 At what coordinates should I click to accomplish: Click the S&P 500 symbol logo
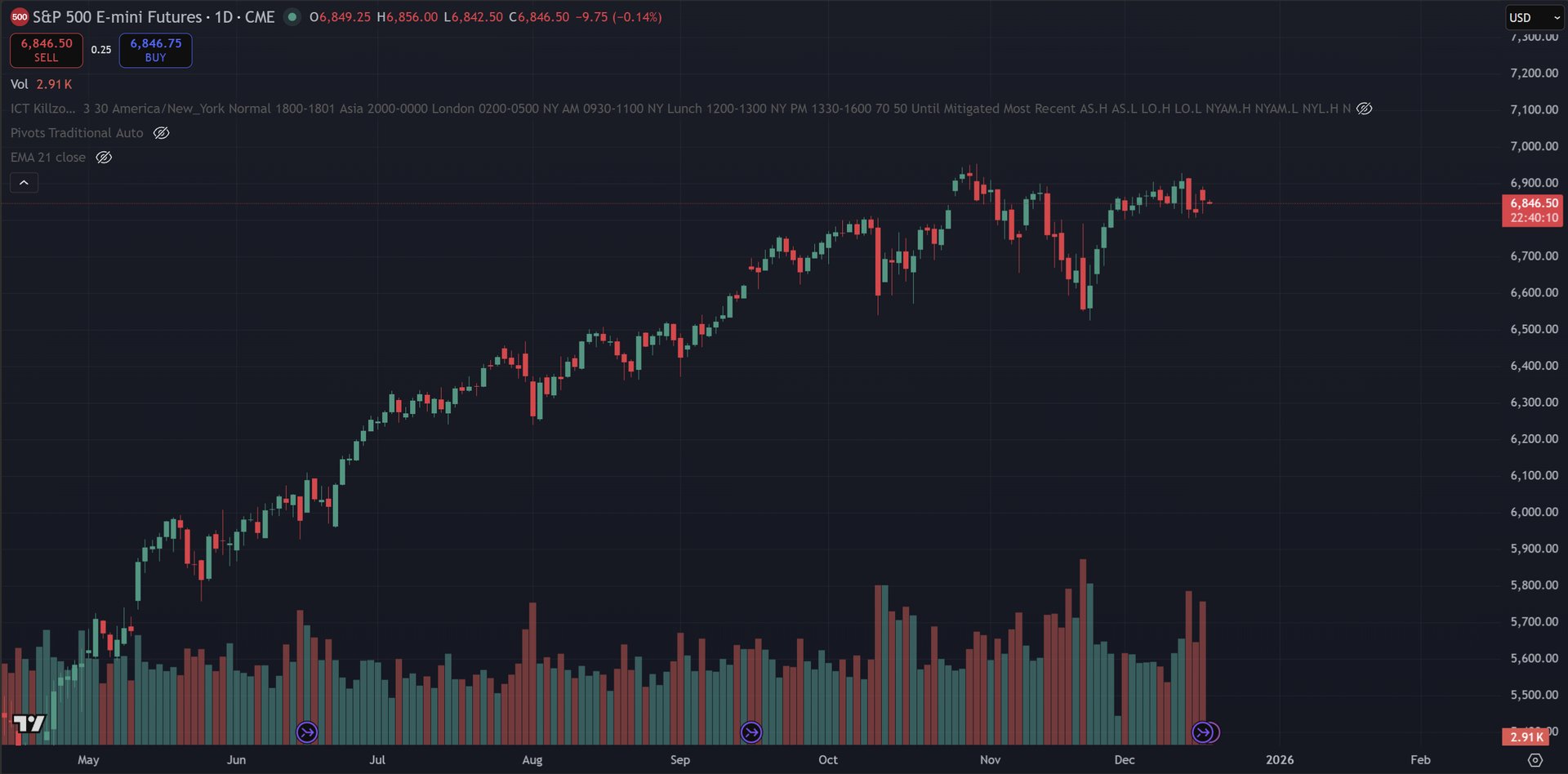click(x=19, y=17)
